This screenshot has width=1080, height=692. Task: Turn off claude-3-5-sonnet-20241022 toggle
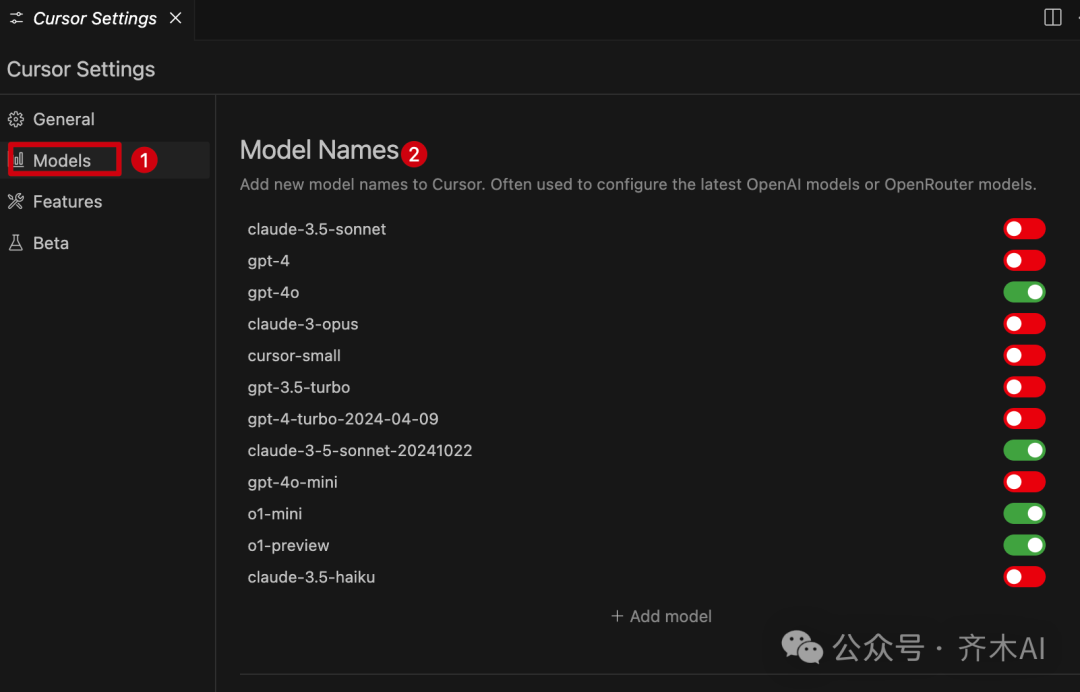(x=1024, y=450)
